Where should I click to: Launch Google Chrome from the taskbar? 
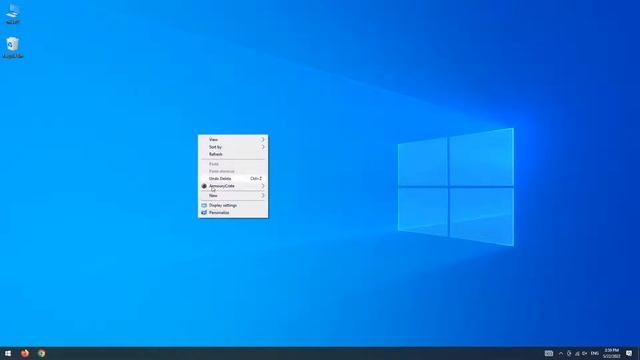(42, 353)
